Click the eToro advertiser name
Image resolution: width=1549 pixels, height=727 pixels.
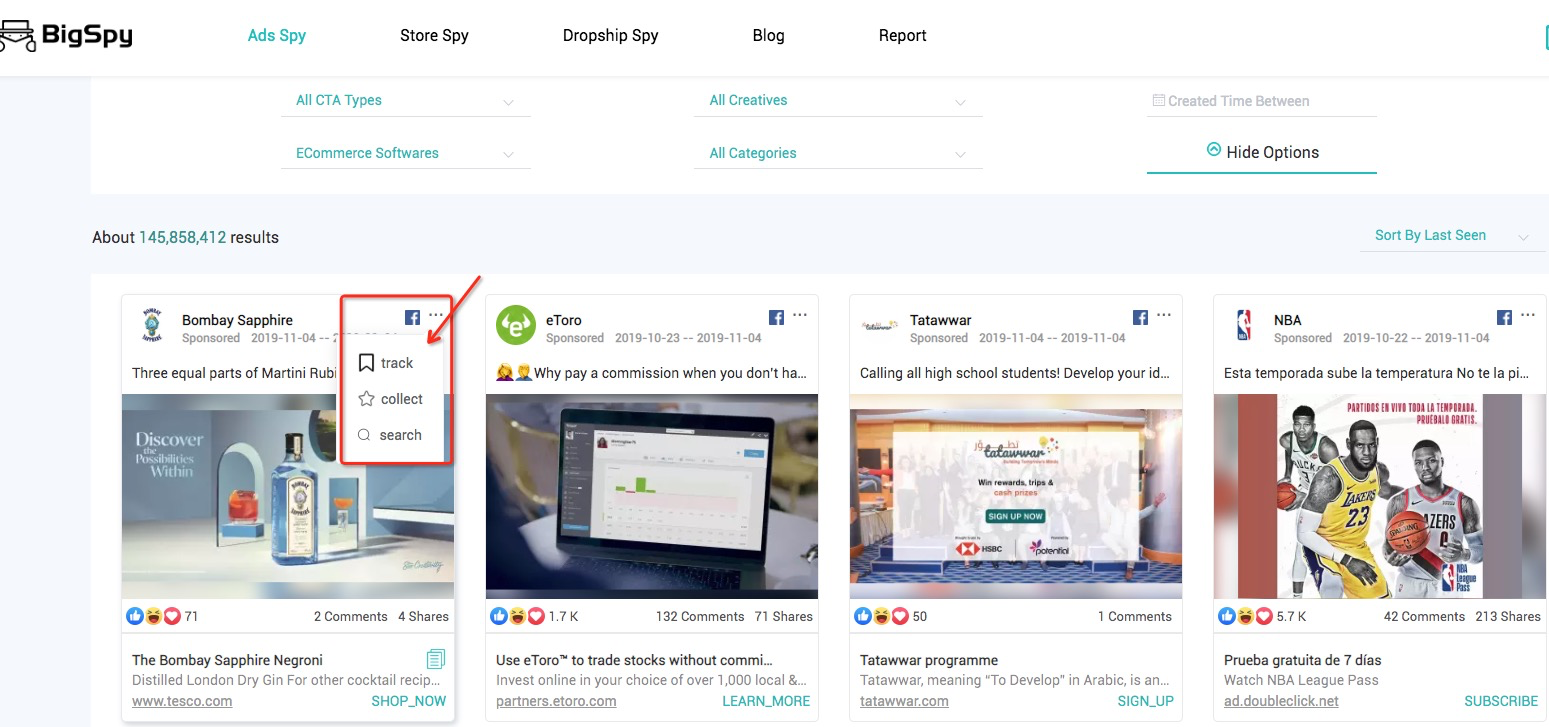point(564,320)
